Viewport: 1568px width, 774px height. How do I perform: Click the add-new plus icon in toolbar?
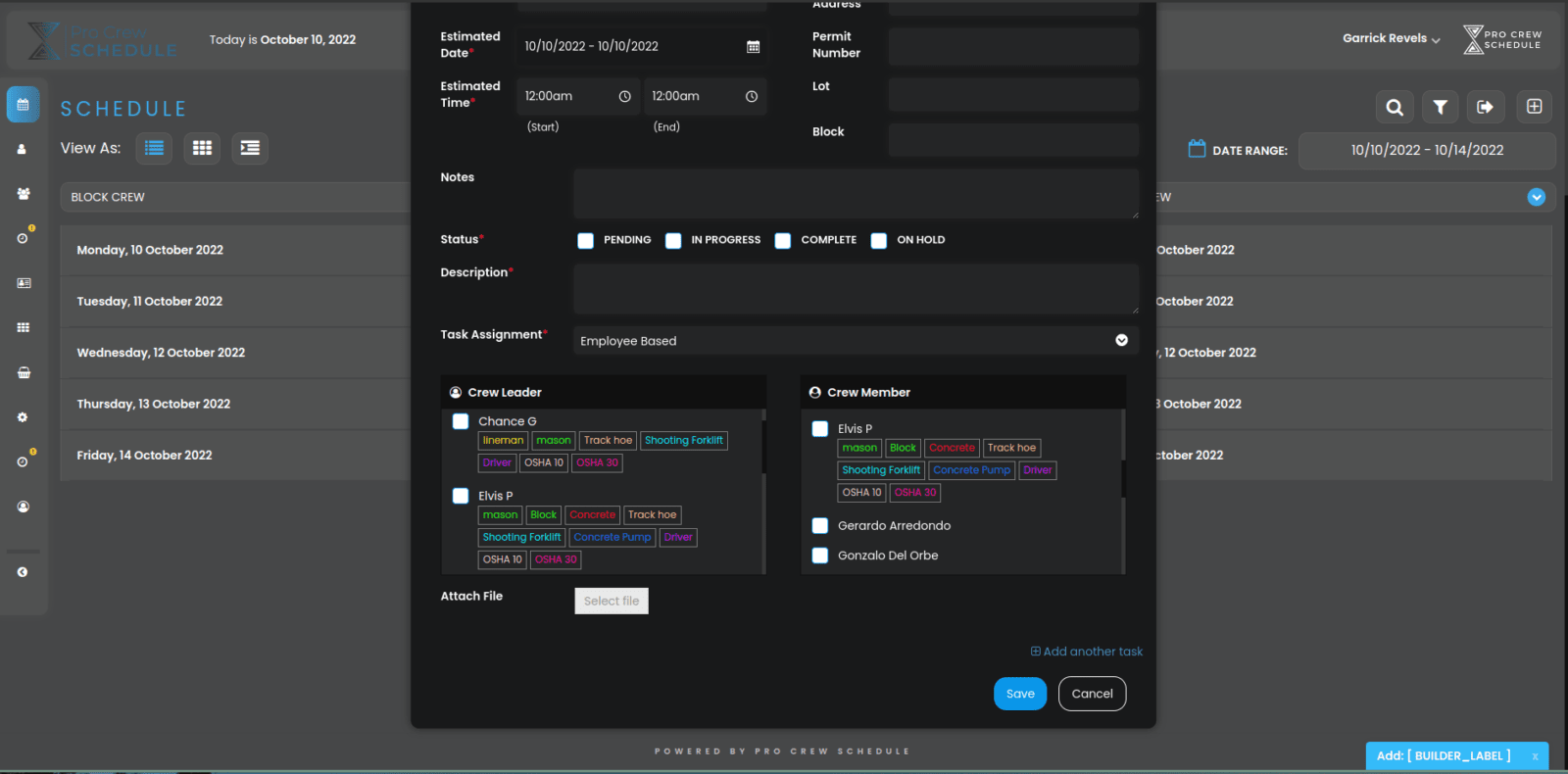[x=1535, y=107]
